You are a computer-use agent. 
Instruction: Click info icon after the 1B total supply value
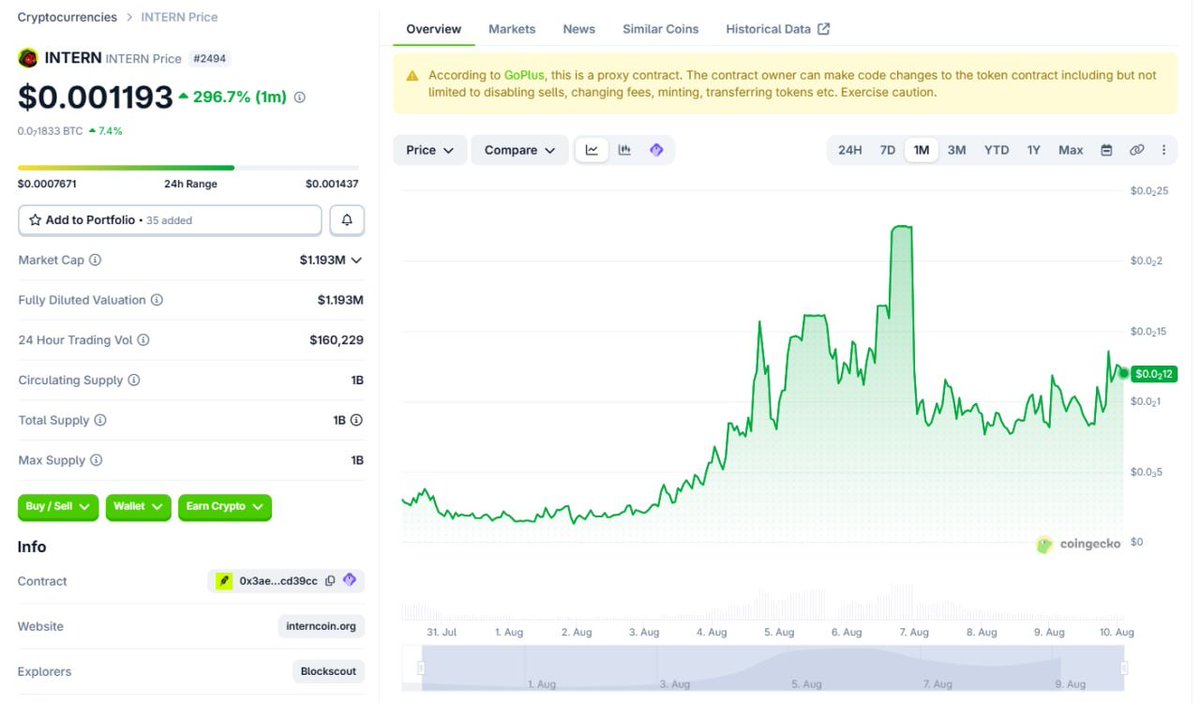356,421
